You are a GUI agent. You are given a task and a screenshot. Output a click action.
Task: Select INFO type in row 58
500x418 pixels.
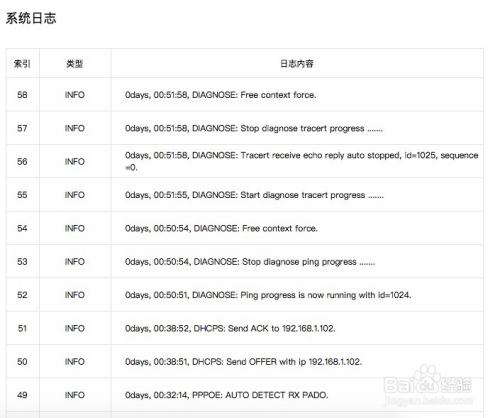point(75,95)
